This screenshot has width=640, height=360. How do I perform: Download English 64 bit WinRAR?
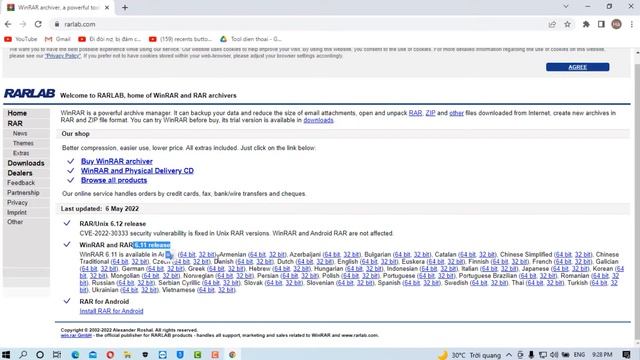click(369, 262)
